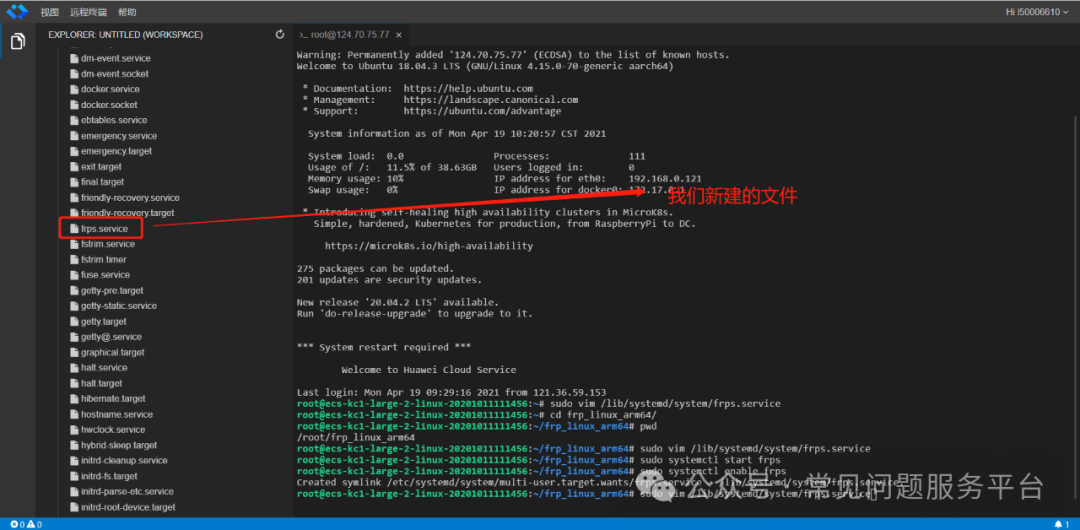The height and width of the screenshot is (530, 1080).
Task: Click the app logo icon at top-left
Action: click(17, 12)
